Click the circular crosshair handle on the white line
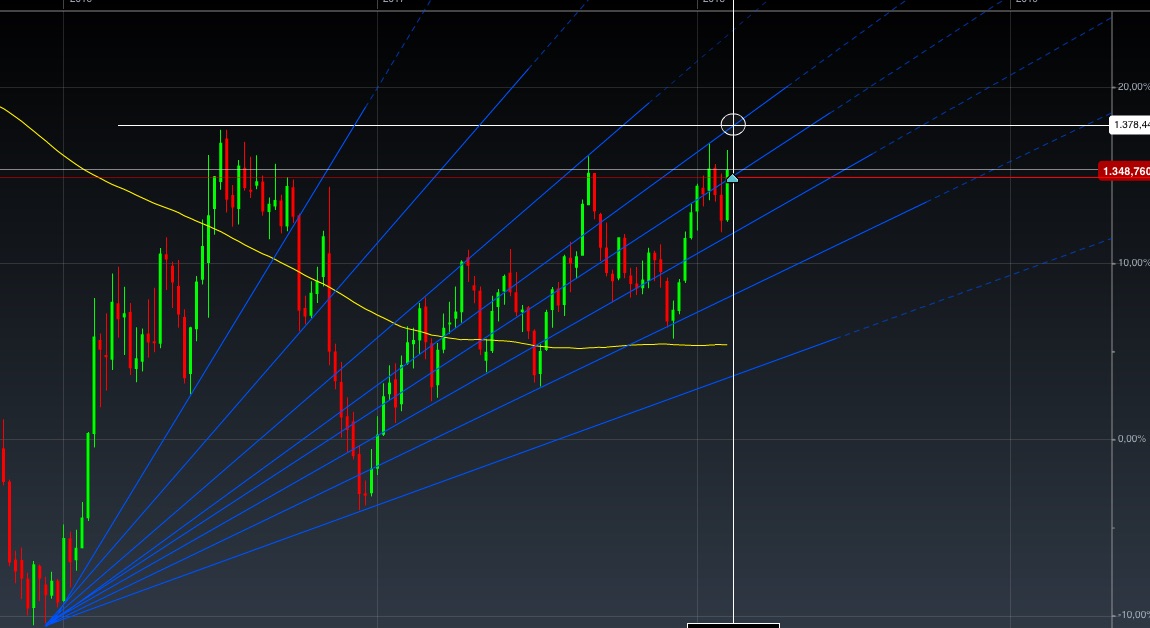This screenshot has width=1150, height=628. [733, 124]
